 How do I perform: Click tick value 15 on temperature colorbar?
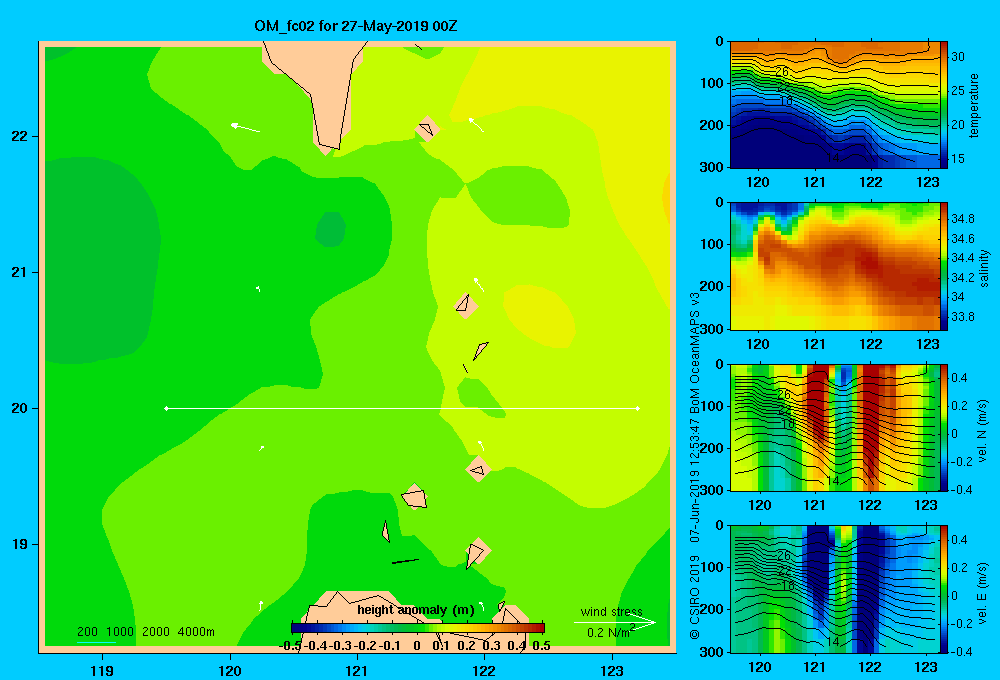point(958,158)
